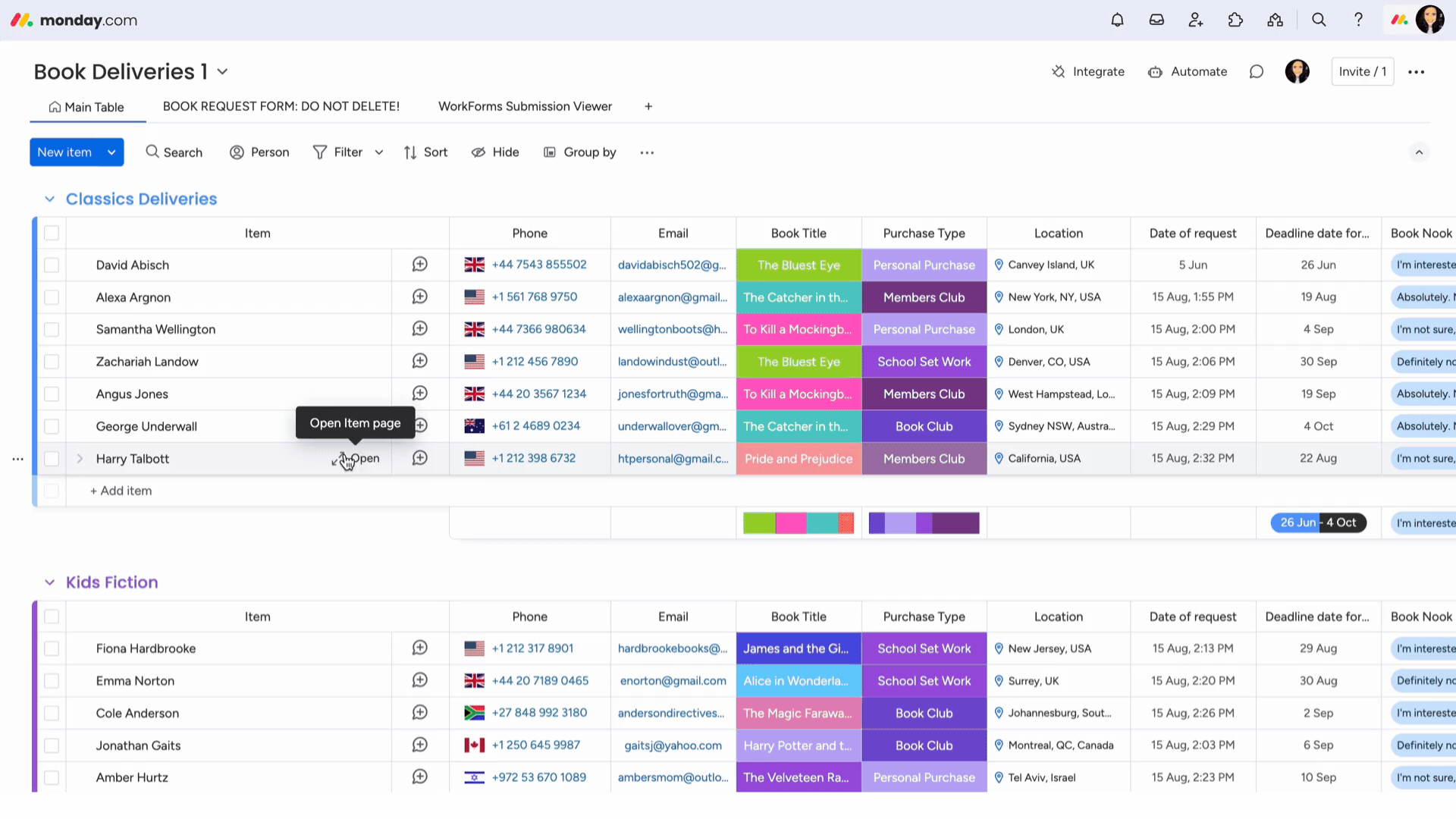Open the apps marketplace puzzle icon

tap(1235, 20)
